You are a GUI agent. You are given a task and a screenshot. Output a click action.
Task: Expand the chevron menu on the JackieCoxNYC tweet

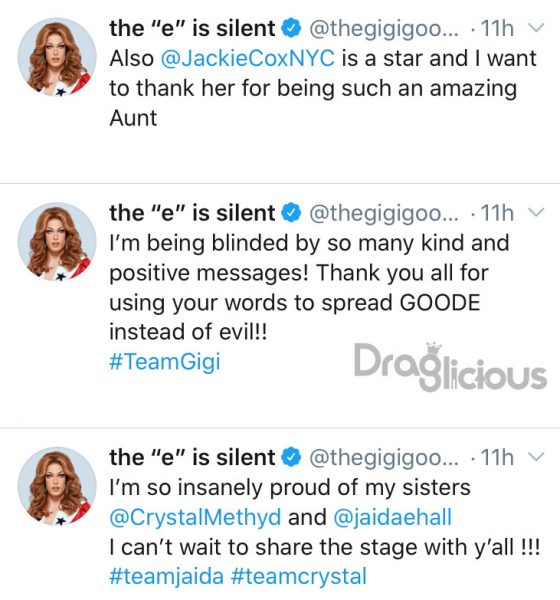[x=536, y=28]
